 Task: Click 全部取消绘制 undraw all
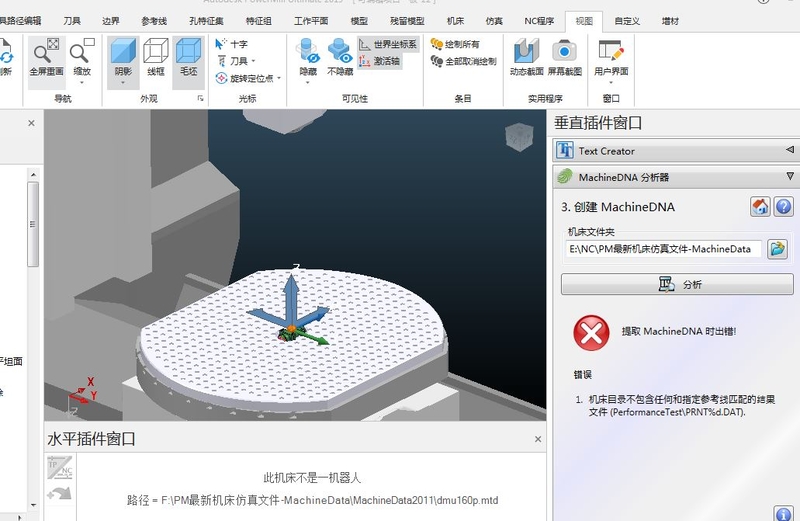click(x=463, y=61)
